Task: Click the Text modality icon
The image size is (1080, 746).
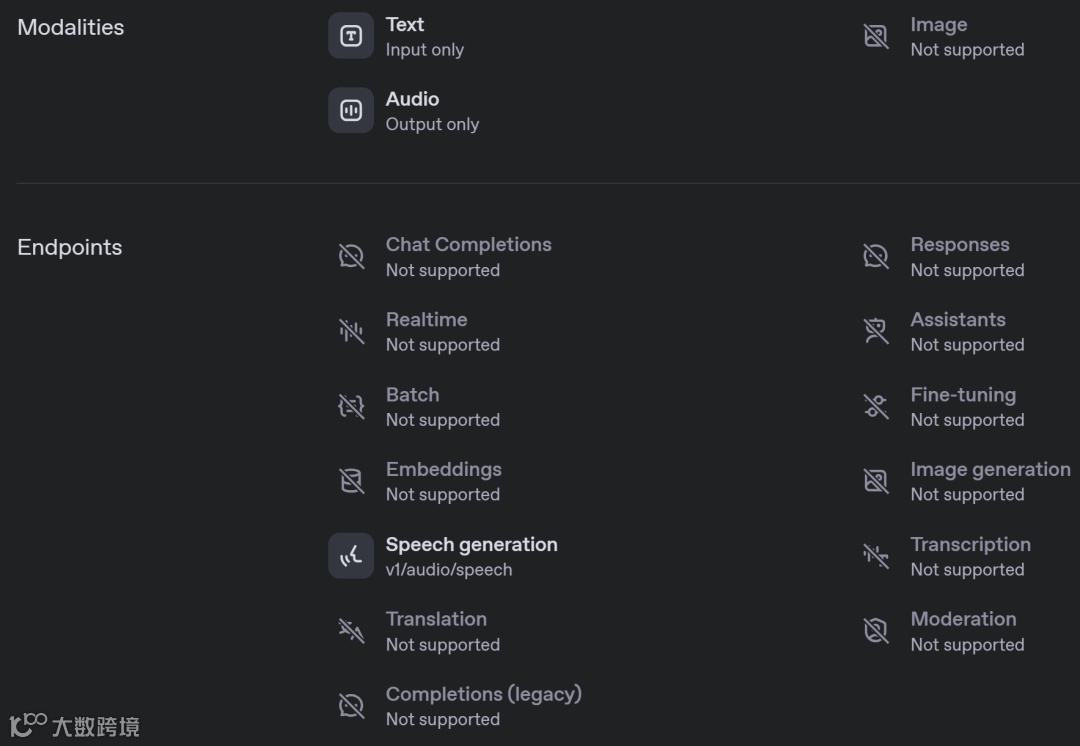Action: pos(351,36)
